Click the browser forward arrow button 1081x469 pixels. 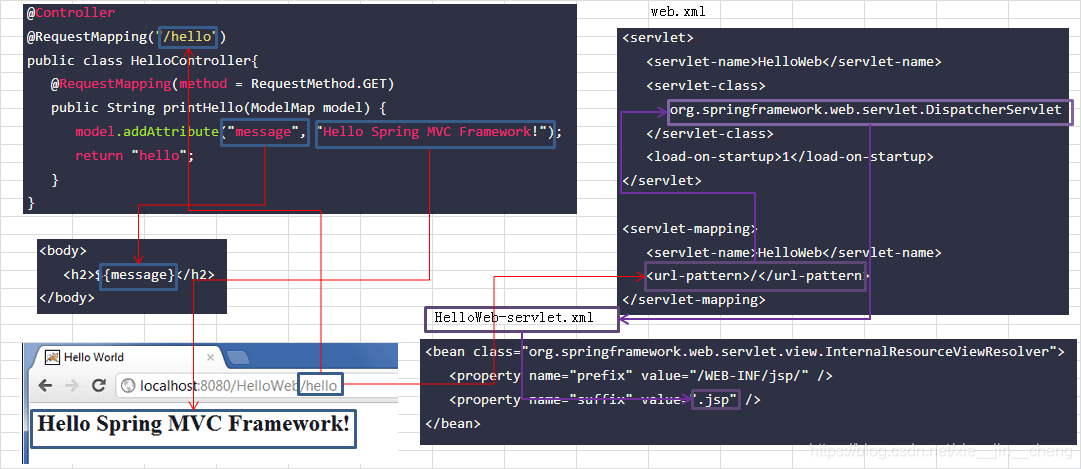(x=72, y=386)
